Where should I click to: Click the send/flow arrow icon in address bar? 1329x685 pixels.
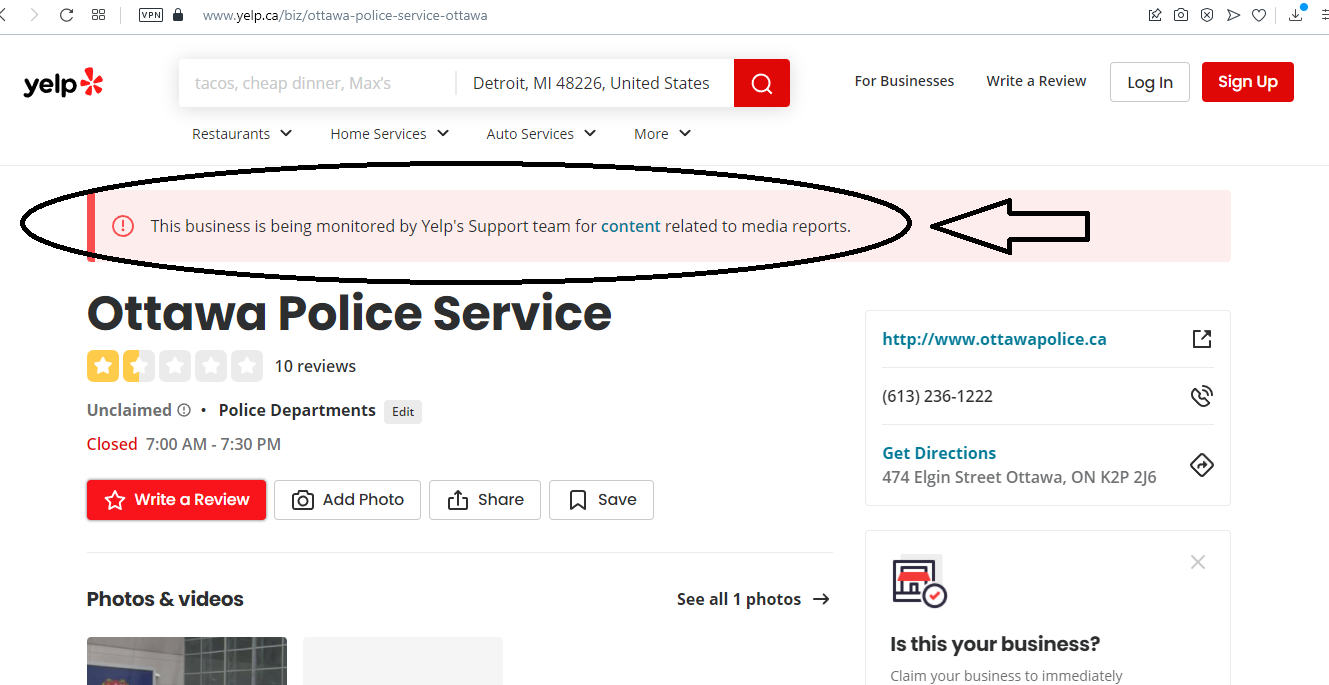1233,15
